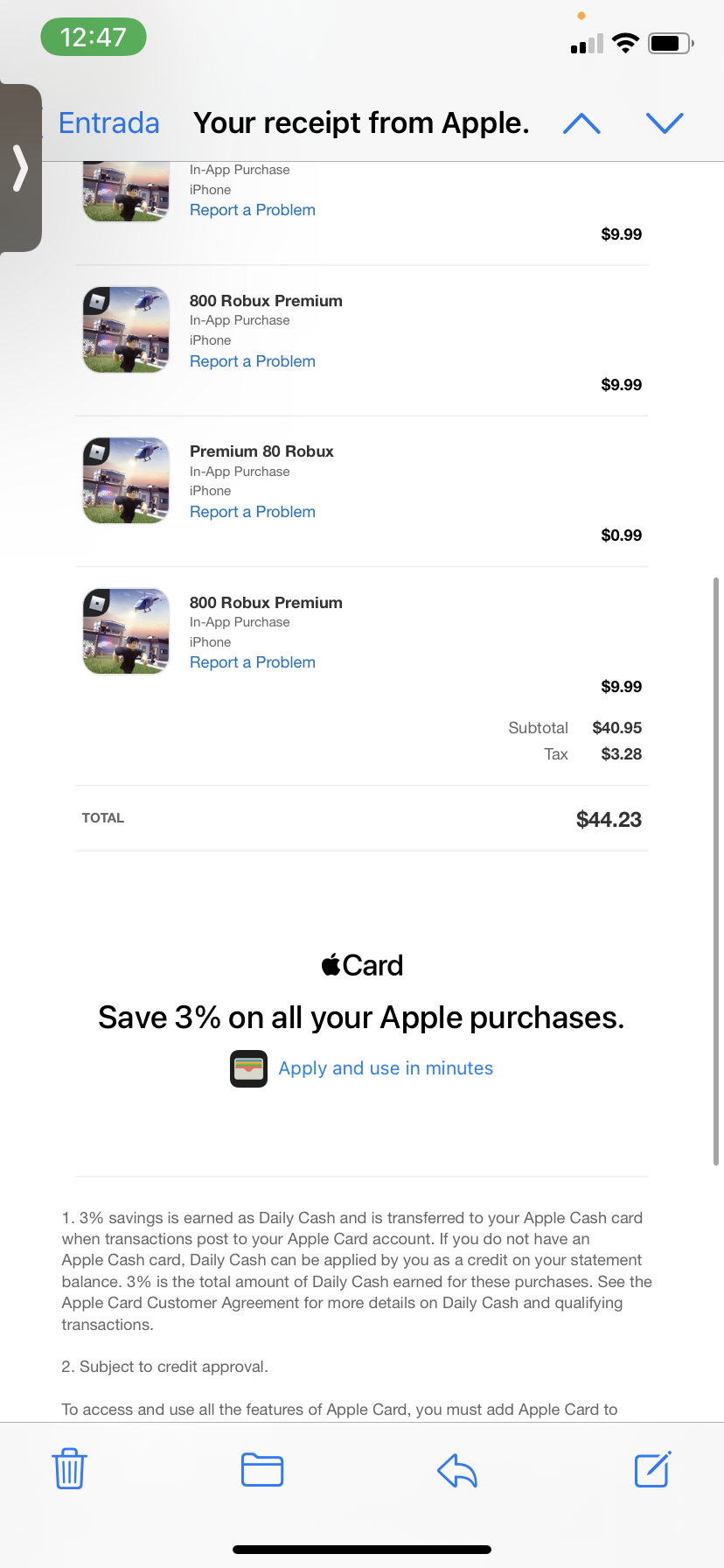Tap the battery indicator in status bar

(671, 43)
